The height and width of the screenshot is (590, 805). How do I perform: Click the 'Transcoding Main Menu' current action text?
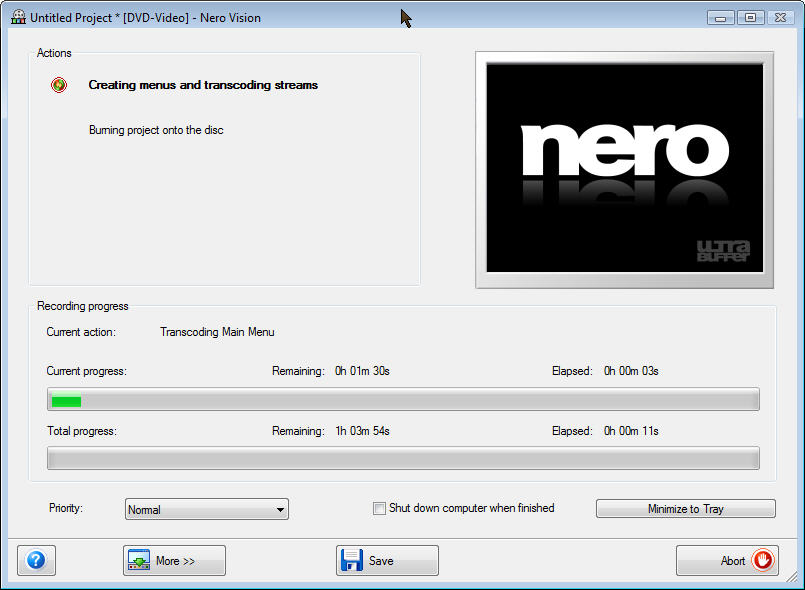coord(217,332)
